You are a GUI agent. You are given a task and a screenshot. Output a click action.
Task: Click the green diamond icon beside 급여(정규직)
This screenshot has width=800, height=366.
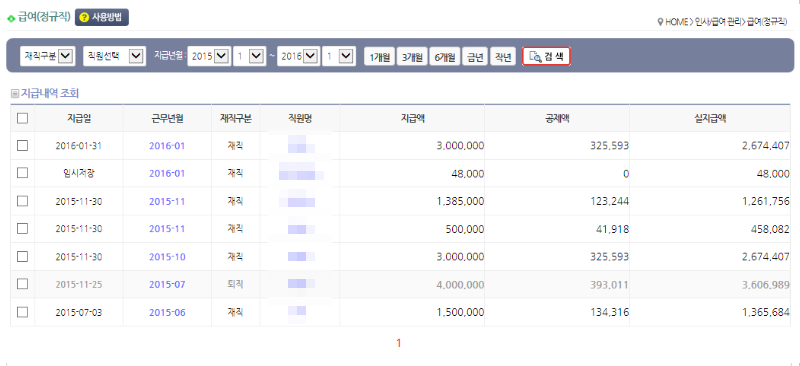pos(11,19)
